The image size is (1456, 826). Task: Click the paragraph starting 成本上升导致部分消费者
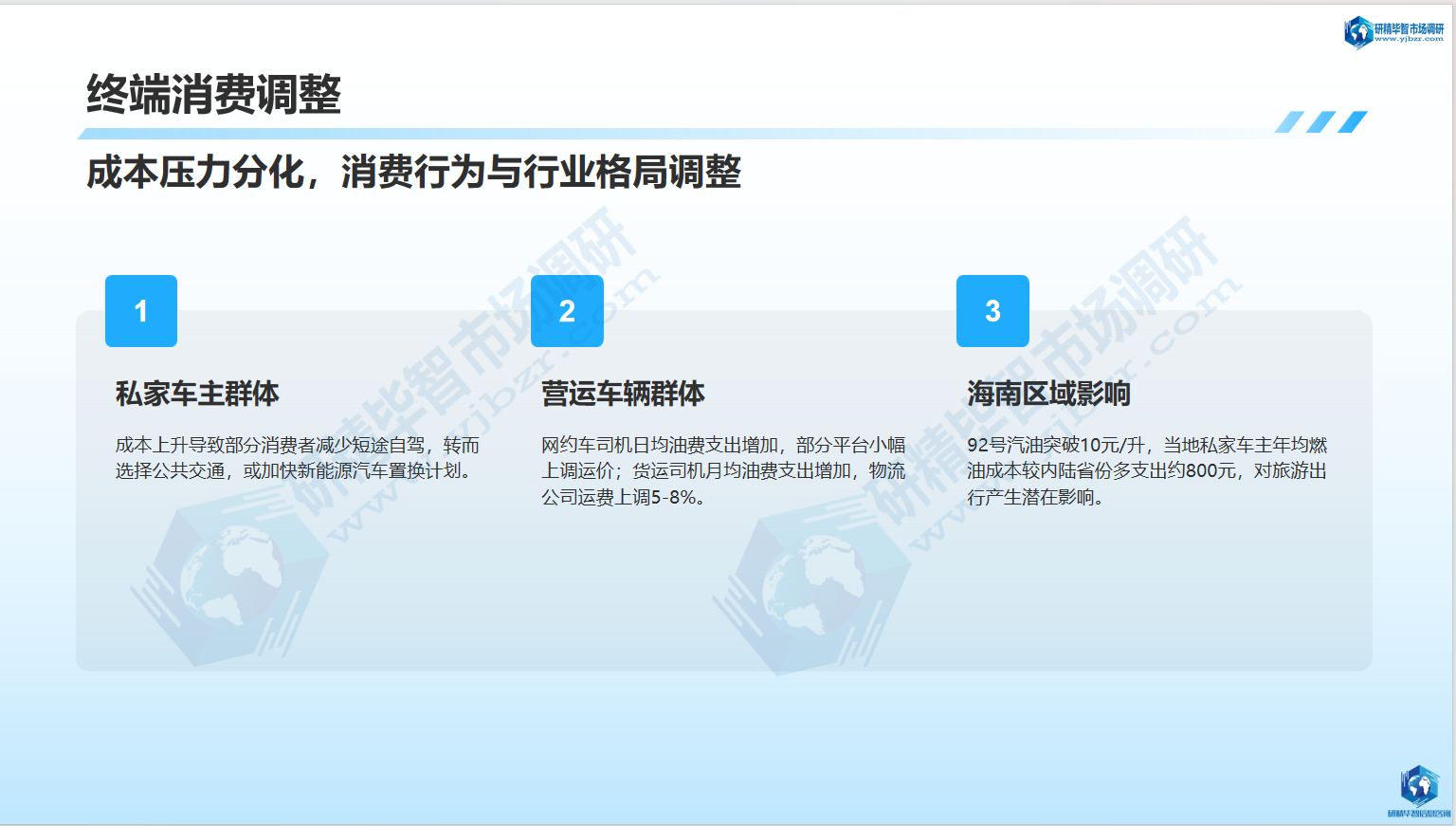(298, 458)
